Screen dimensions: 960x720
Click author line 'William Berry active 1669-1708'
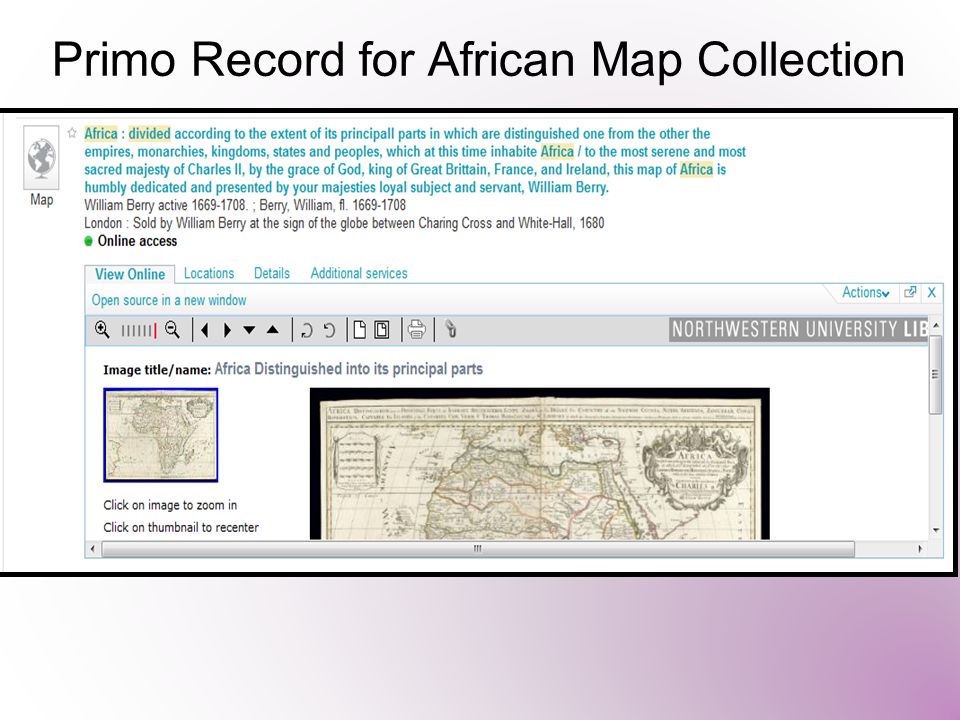pyautogui.click(x=165, y=205)
